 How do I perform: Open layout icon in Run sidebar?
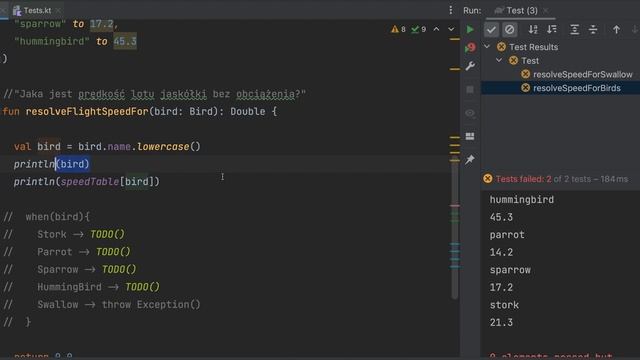[470, 136]
